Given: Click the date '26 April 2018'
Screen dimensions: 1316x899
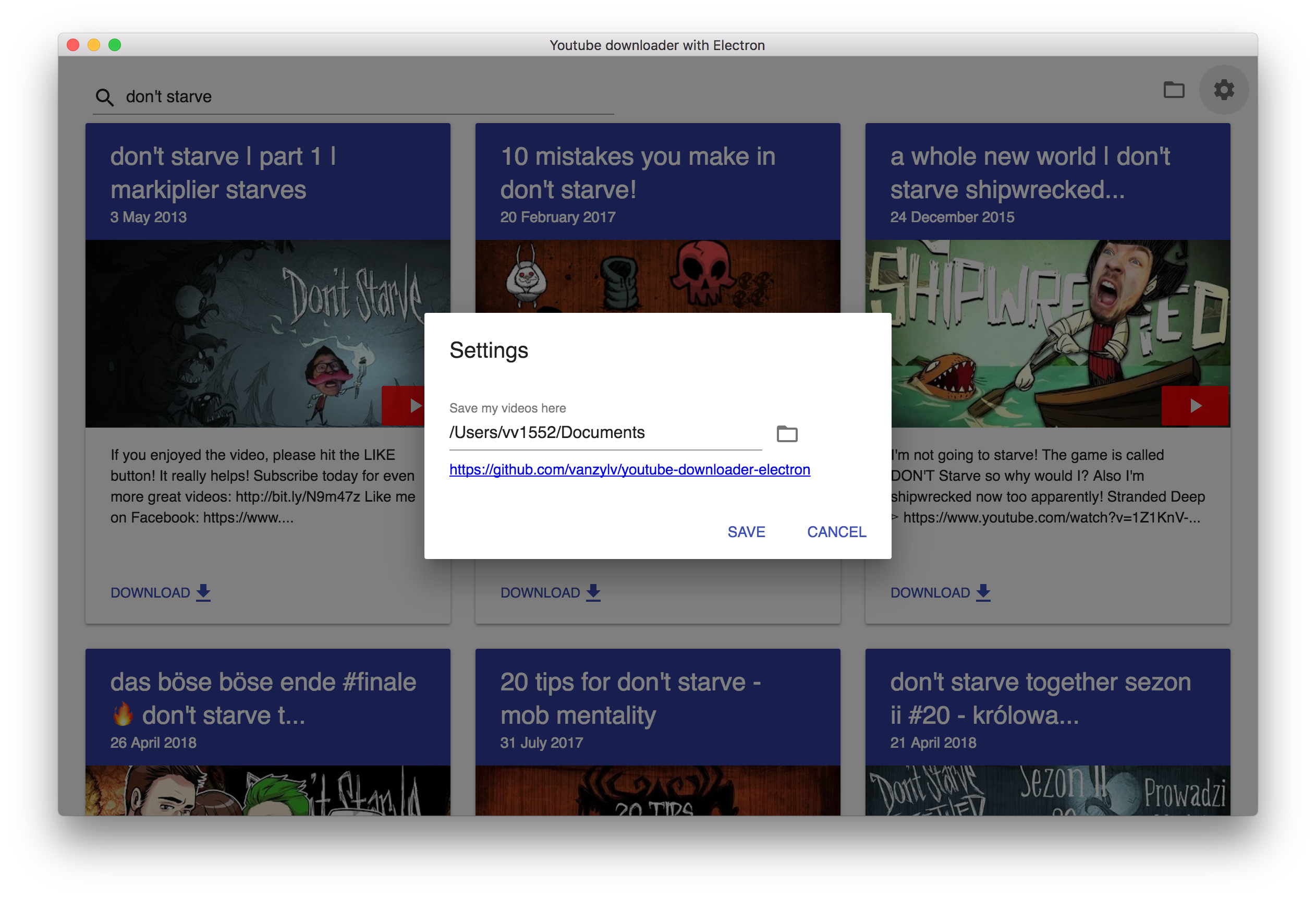Looking at the screenshot, I should click(x=153, y=743).
